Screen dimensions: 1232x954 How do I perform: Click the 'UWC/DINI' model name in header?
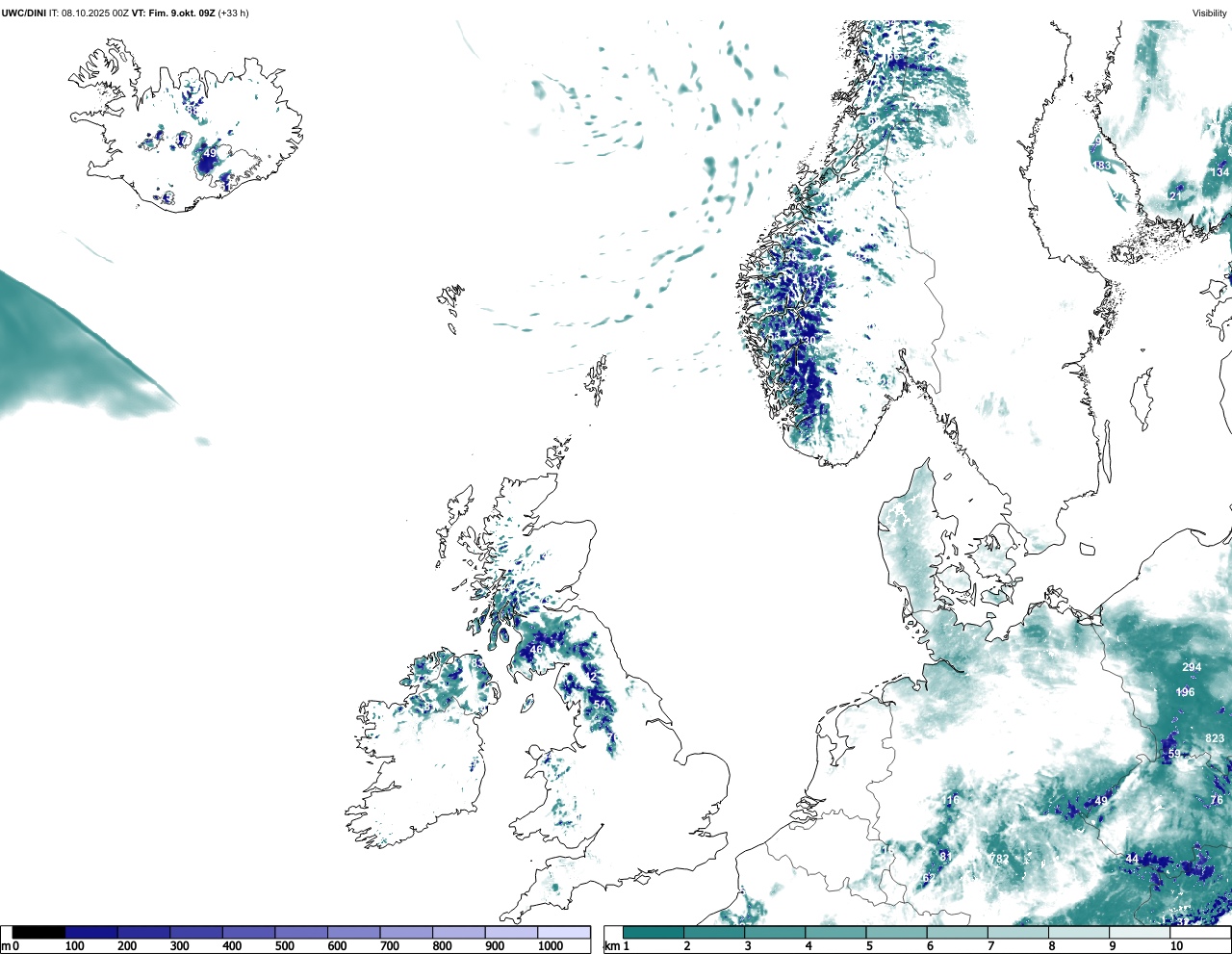[x=23, y=13]
